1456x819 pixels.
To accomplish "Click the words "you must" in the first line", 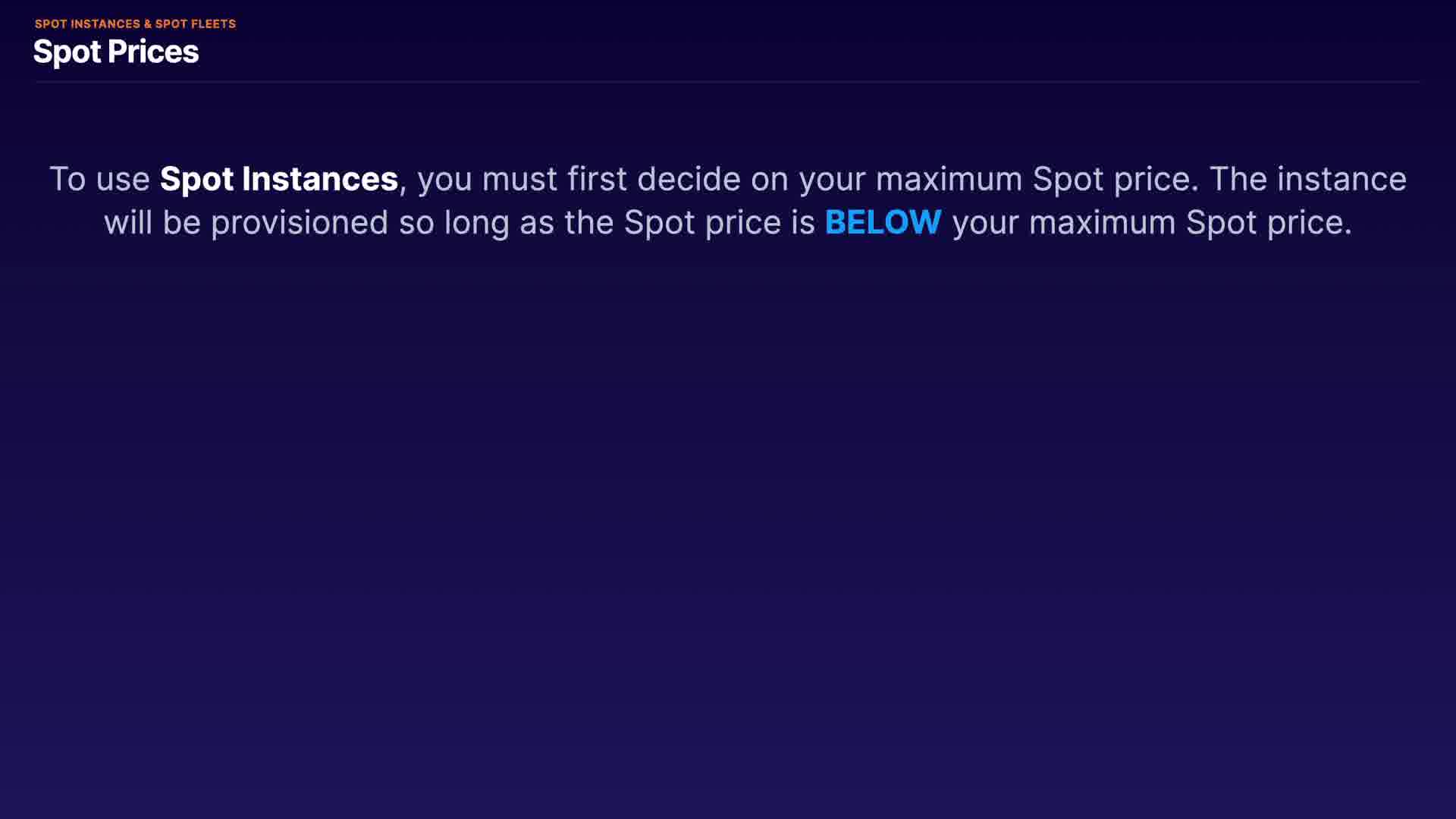I will coord(487,180).
